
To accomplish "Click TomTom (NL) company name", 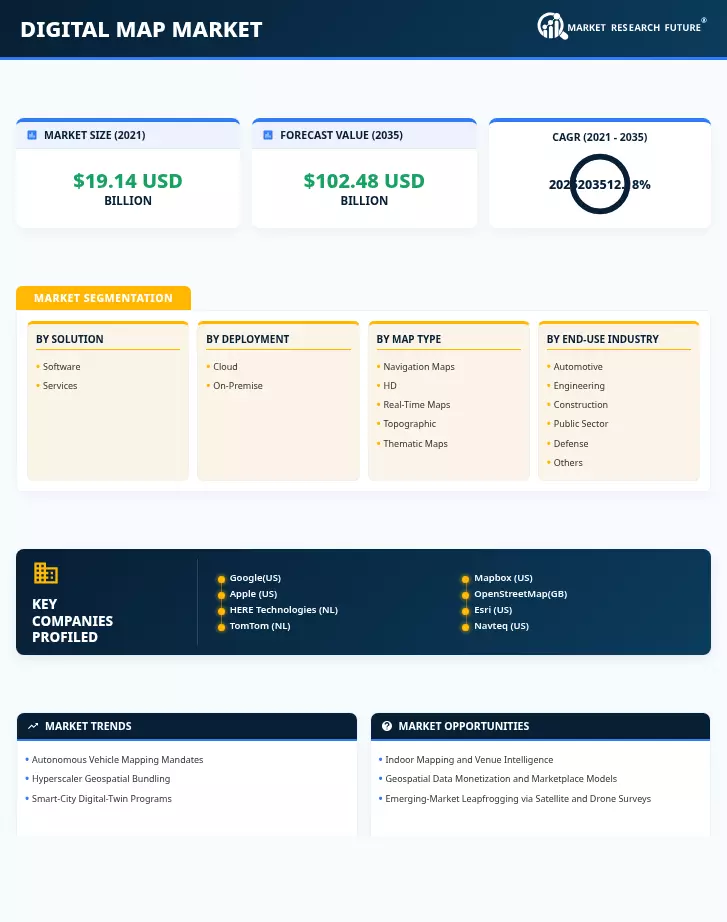I will 260,626.
